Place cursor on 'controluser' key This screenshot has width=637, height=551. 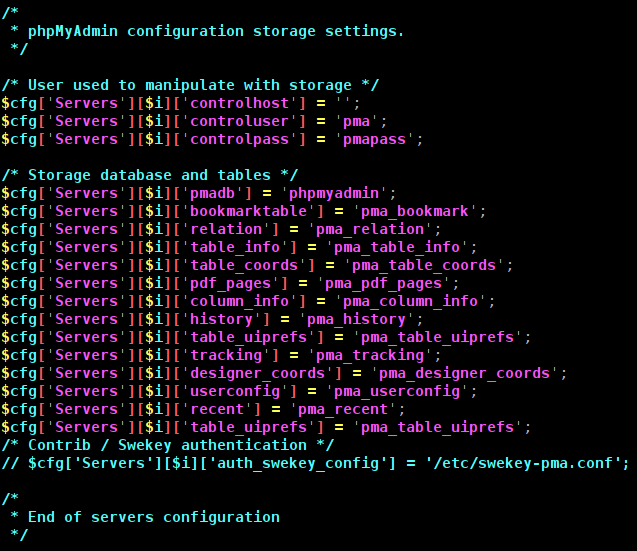point(239,121)
